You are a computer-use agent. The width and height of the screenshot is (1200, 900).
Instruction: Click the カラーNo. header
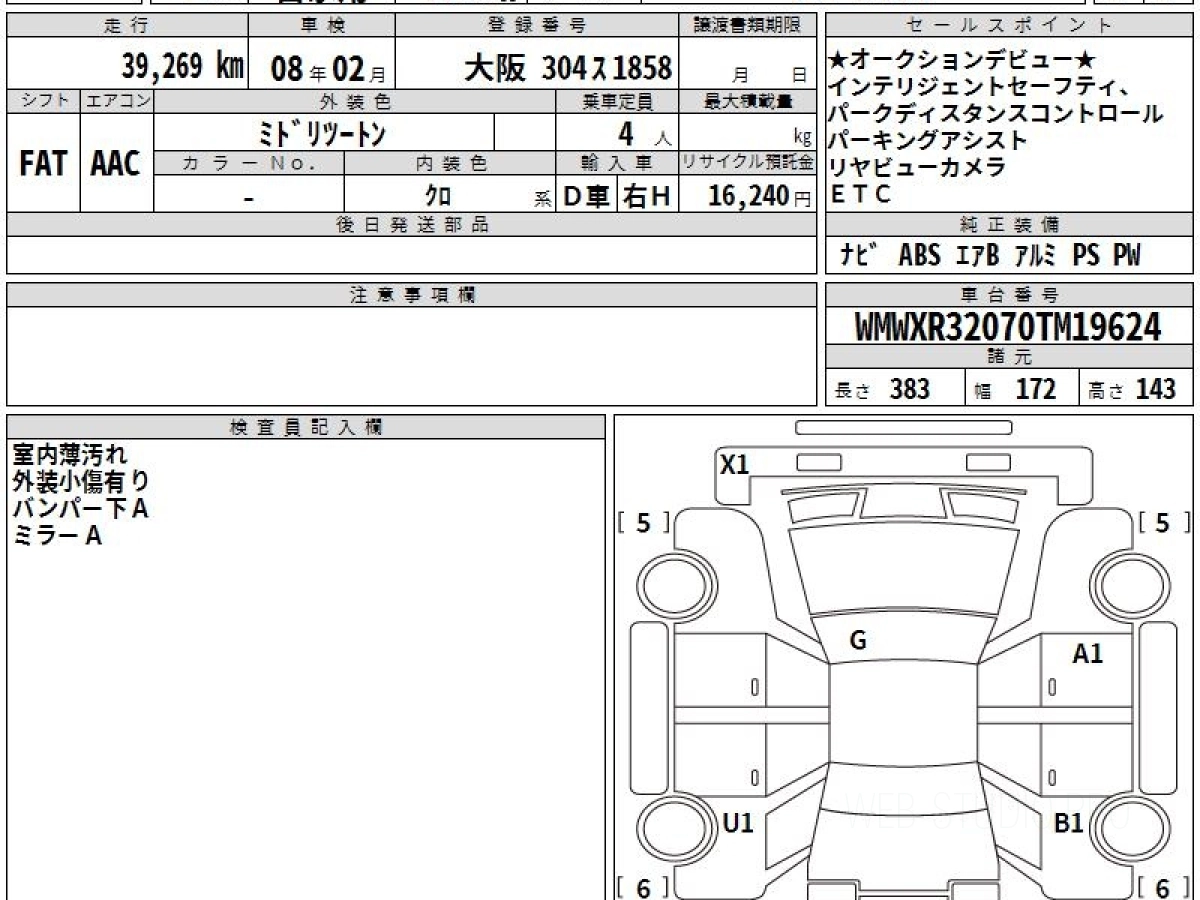(x=249, y=162)
